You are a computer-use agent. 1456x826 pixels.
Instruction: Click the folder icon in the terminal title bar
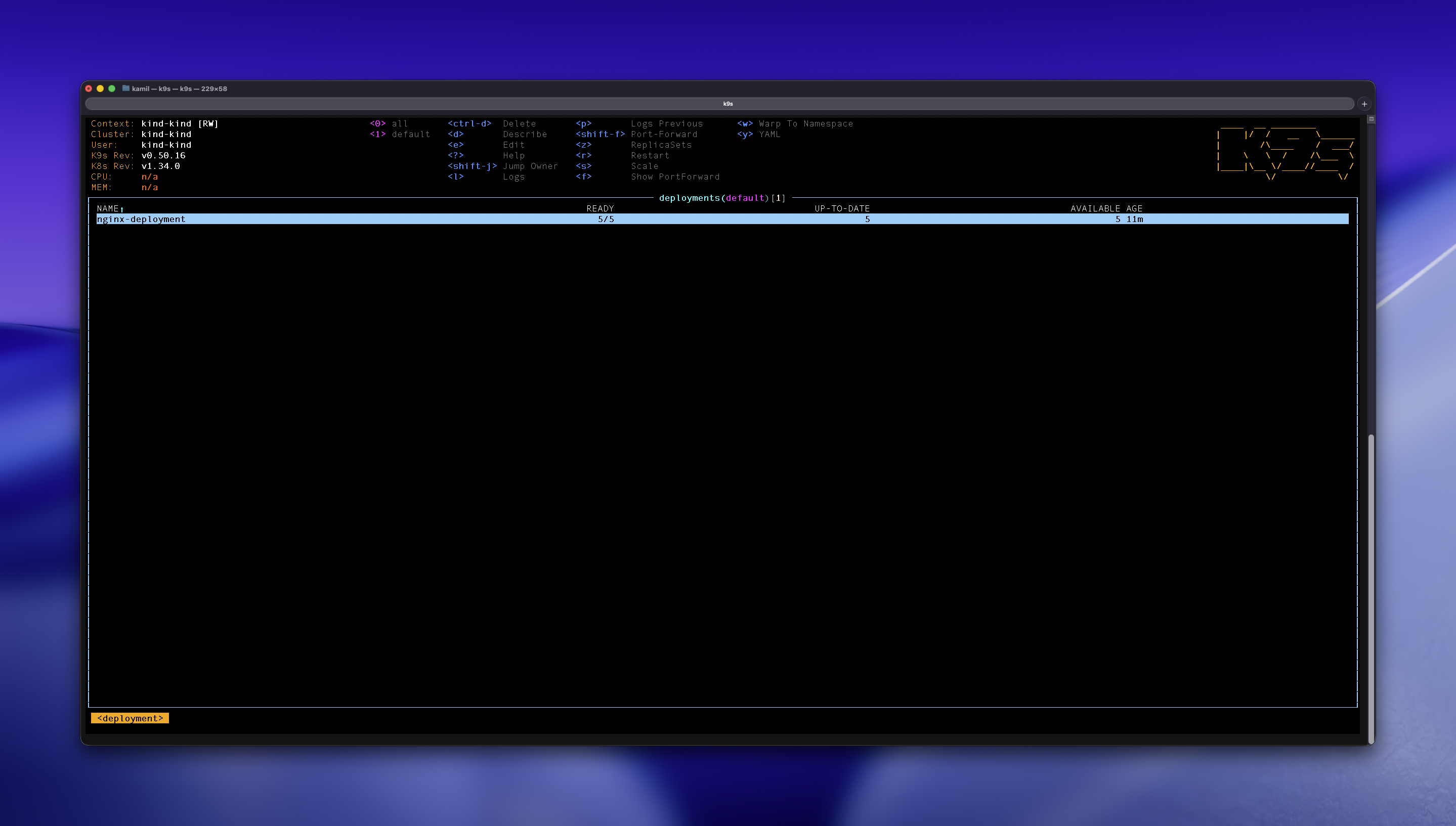pos(126,89)
